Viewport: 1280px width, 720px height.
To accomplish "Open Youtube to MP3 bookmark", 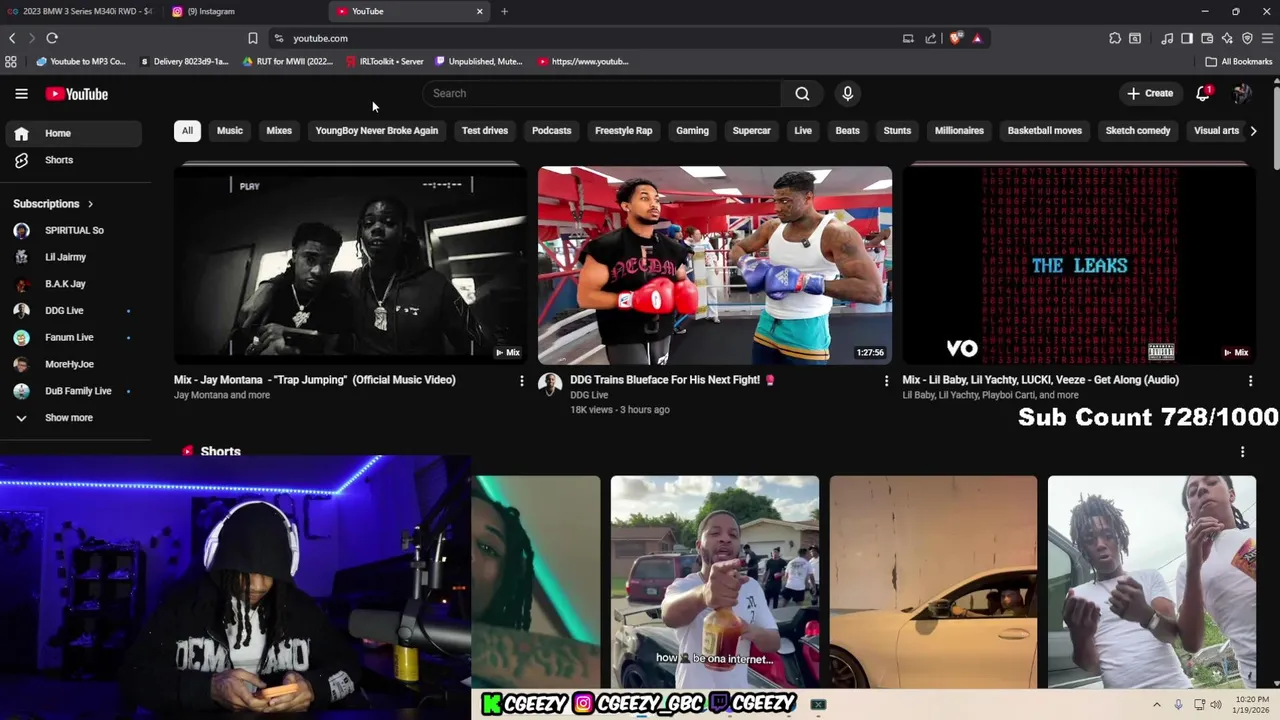I will tap(80, 61).
